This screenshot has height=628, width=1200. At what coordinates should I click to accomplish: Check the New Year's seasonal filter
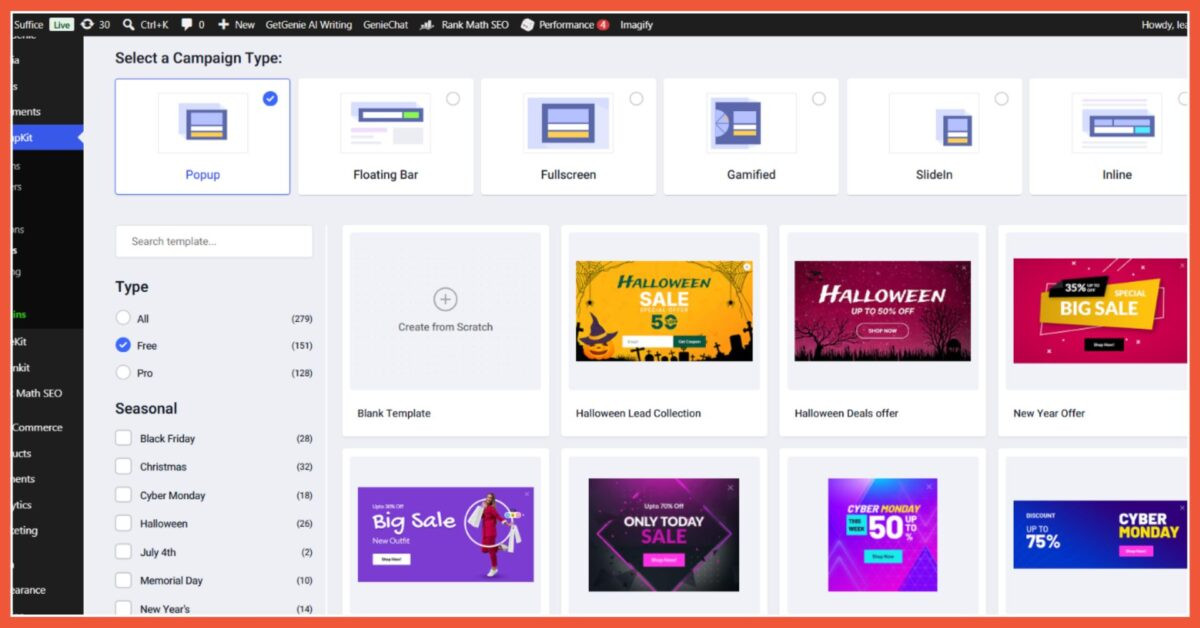[x=123, y=608]
